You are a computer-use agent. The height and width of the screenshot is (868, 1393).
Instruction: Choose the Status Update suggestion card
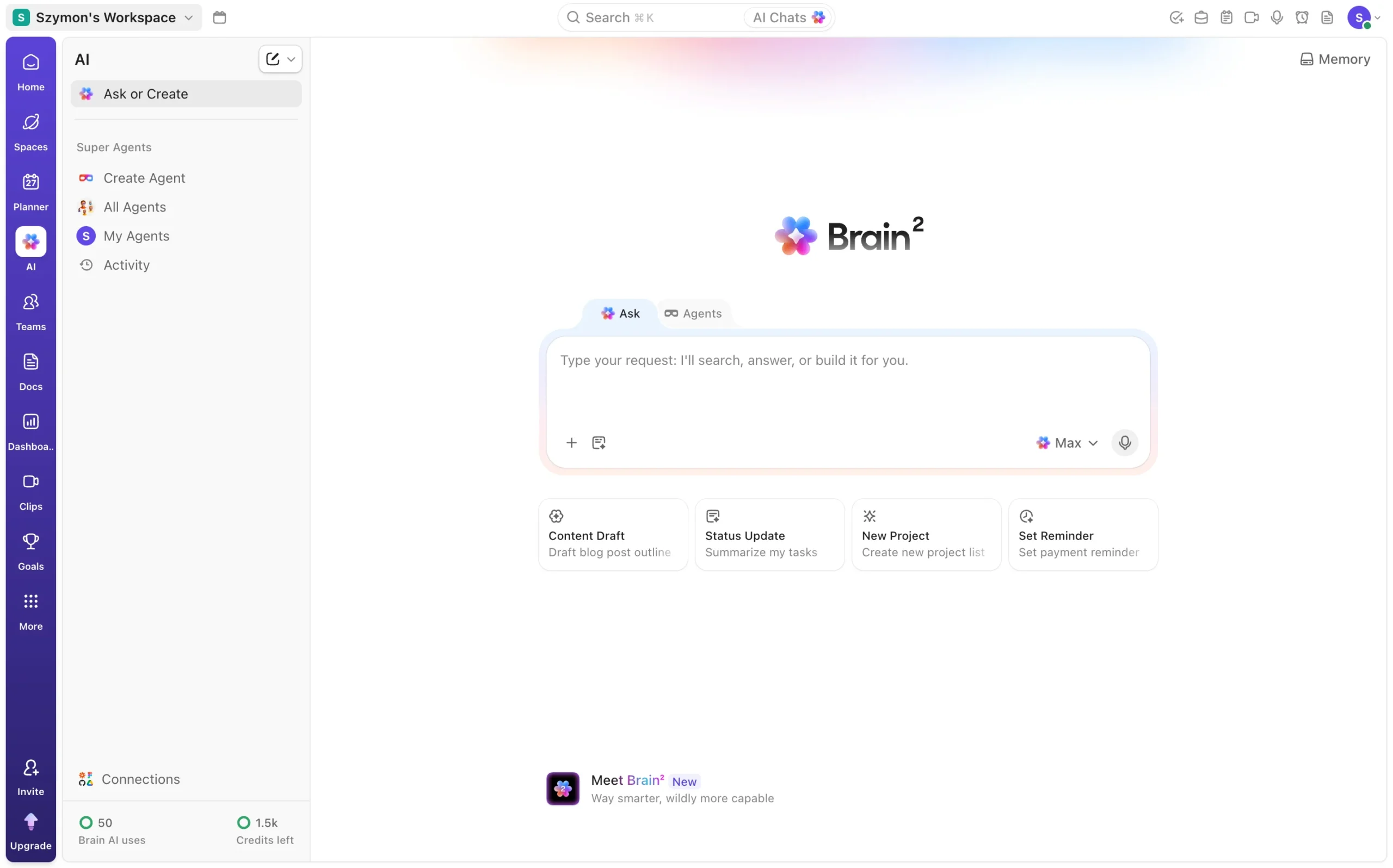(770, 535)
